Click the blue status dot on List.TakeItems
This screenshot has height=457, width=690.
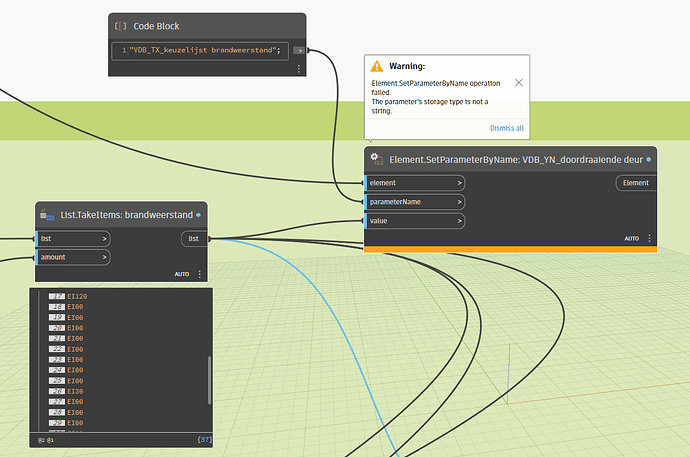[198, 214]
